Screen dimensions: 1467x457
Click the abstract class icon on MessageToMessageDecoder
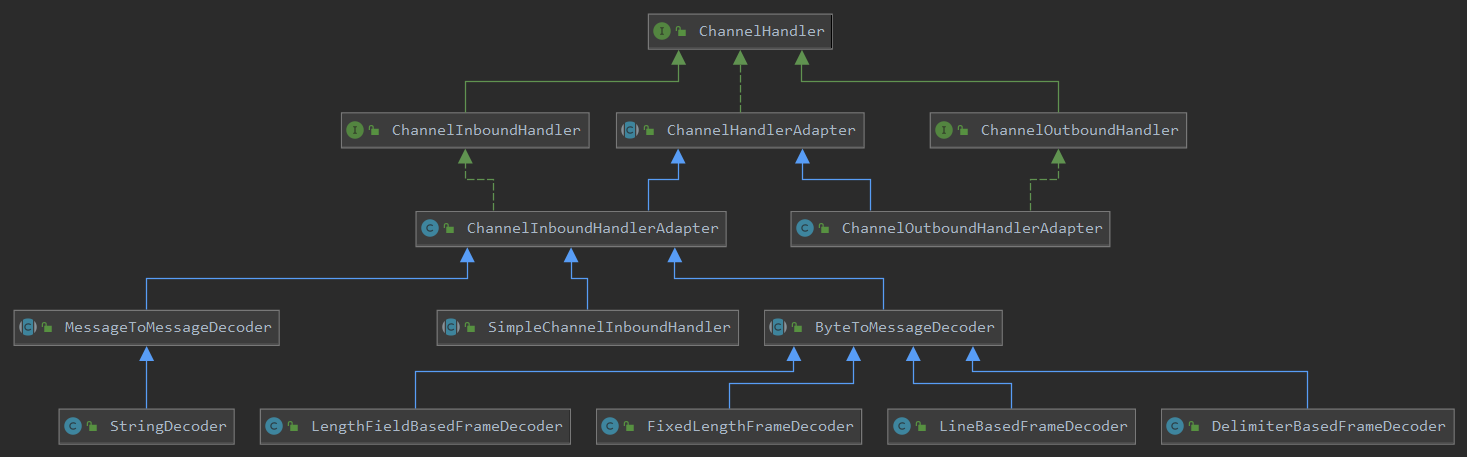(x=27, y=327)
